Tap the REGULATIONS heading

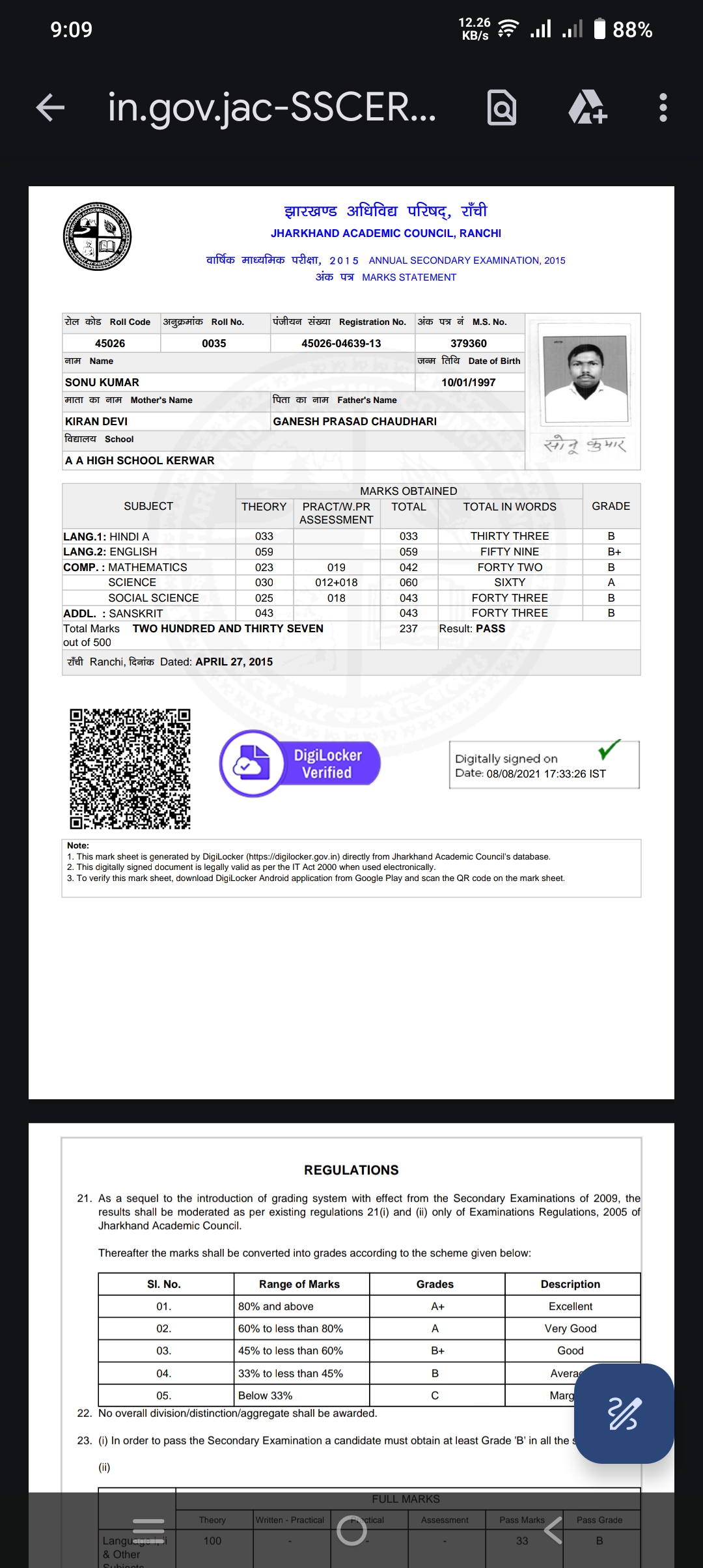tap(351, 1170)
